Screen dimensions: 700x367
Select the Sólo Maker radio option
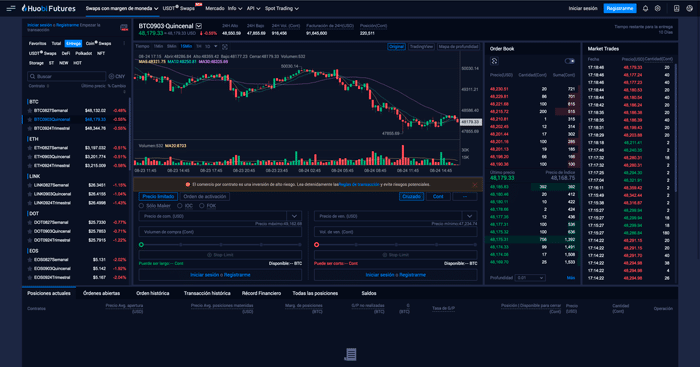coord(141,206)
